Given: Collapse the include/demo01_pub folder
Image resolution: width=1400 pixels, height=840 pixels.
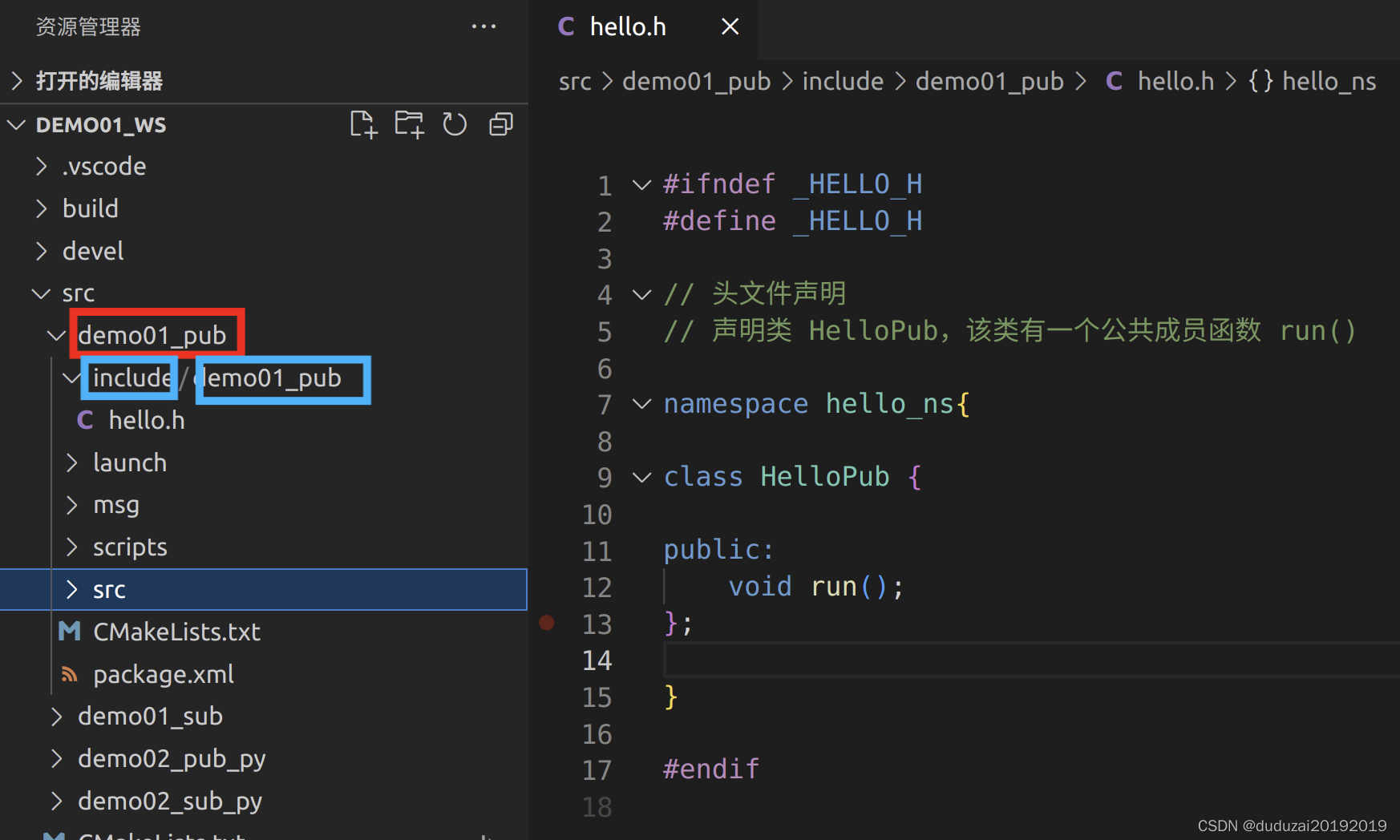Looking at the screenshot, I should tap(71, 378).
